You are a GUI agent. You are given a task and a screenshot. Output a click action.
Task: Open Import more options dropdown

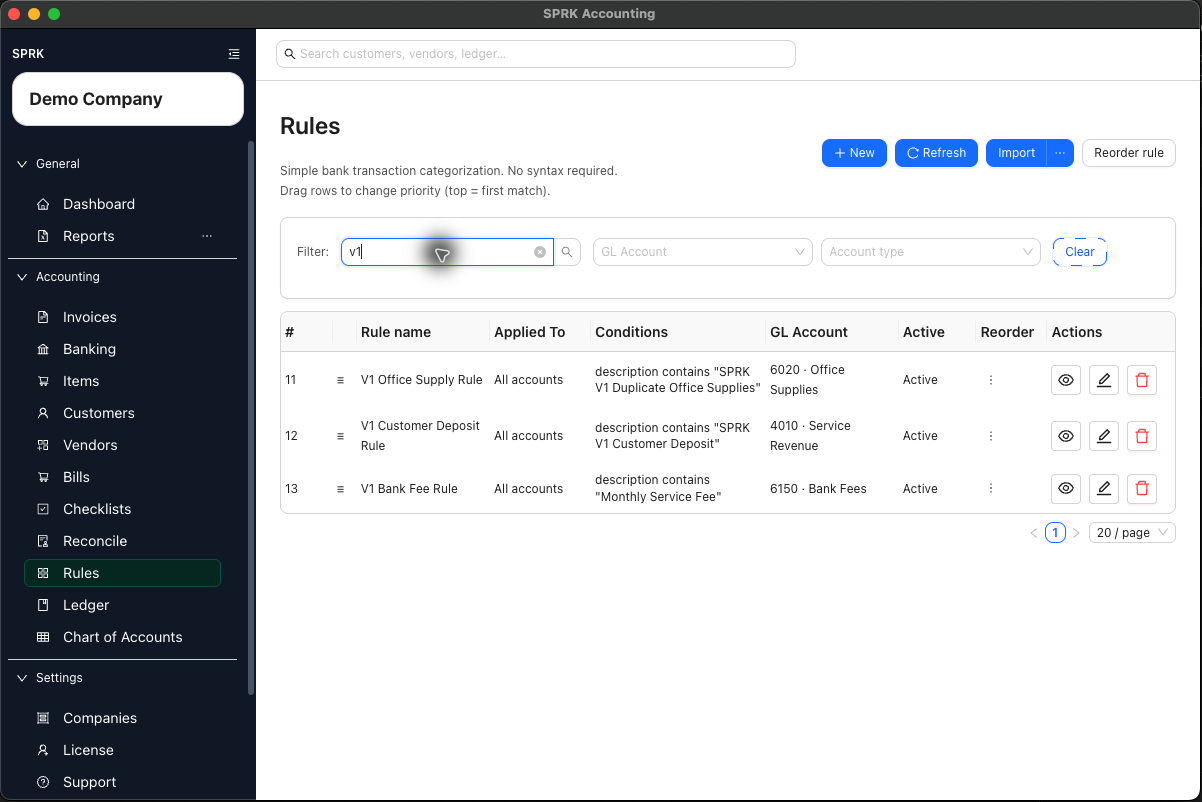pyautogui.click(x=1060, y=153)
